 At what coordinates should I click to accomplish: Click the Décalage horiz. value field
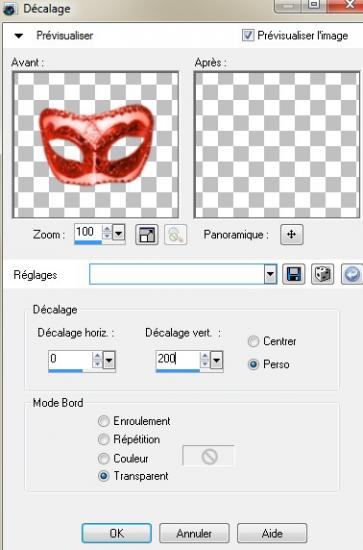(70, 359)
